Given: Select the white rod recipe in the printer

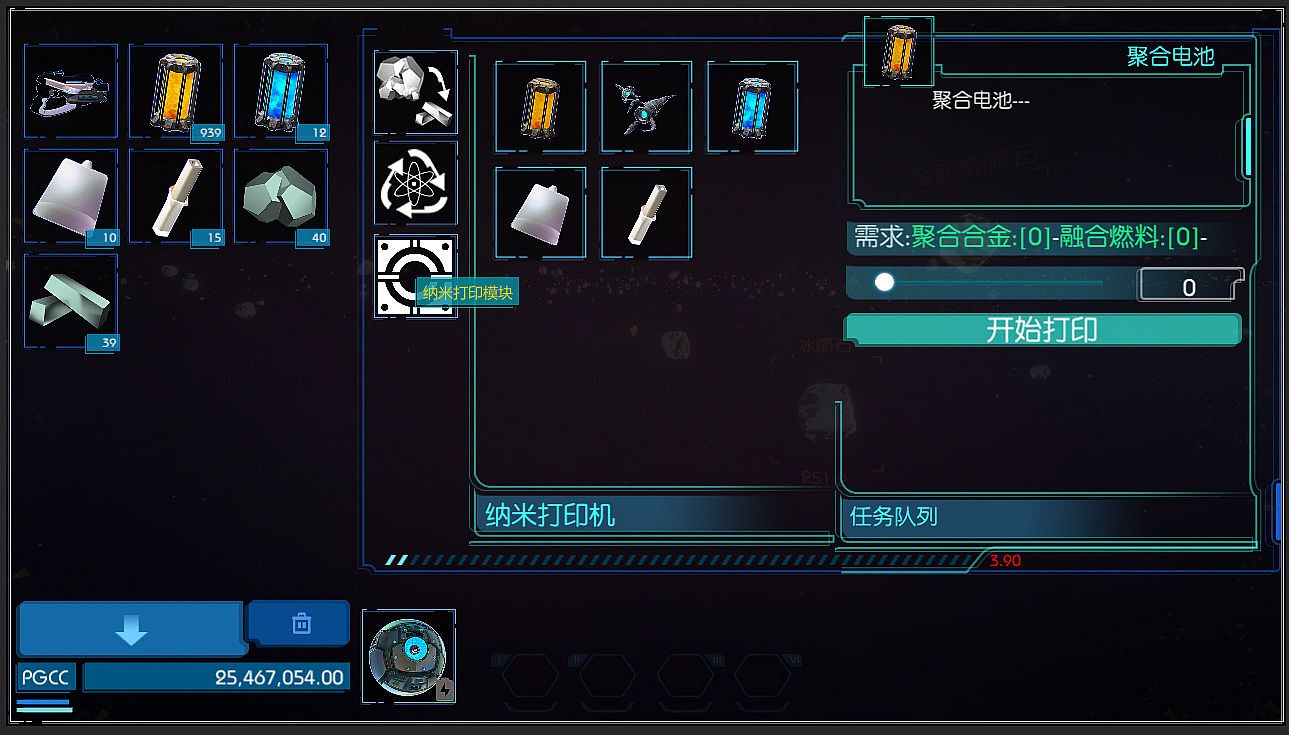Looking at the screenshot, I should tap(646, 213).
